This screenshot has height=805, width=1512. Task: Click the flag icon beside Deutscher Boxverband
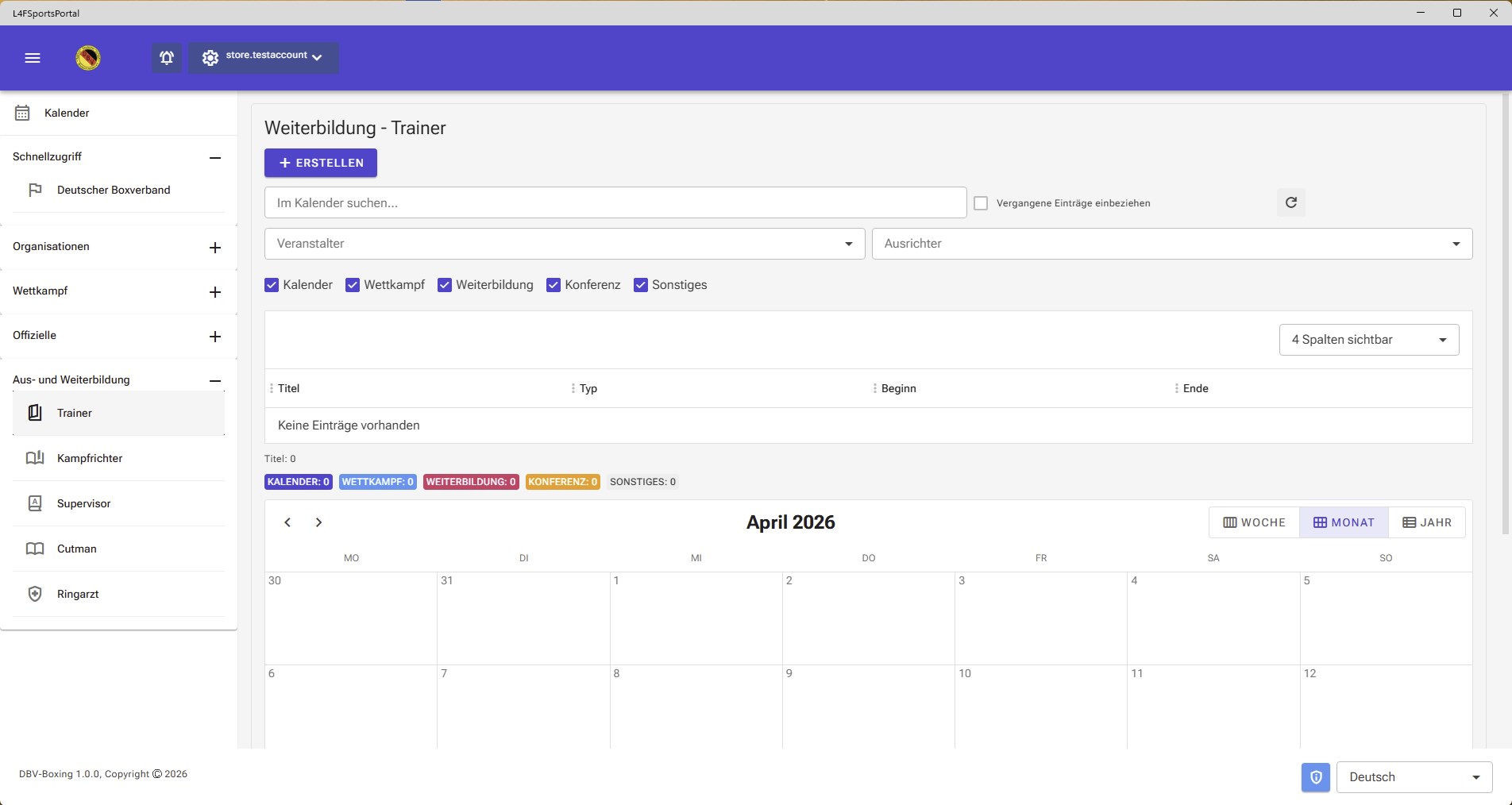coord(35,190)
